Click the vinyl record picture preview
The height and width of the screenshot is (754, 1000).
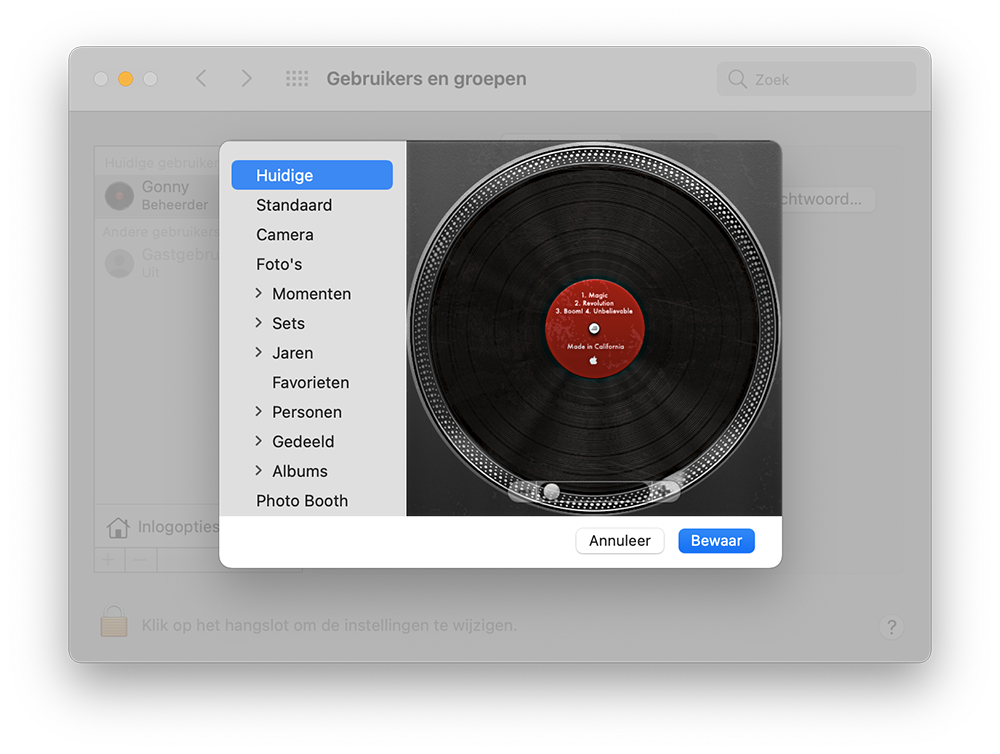point(594,328)
